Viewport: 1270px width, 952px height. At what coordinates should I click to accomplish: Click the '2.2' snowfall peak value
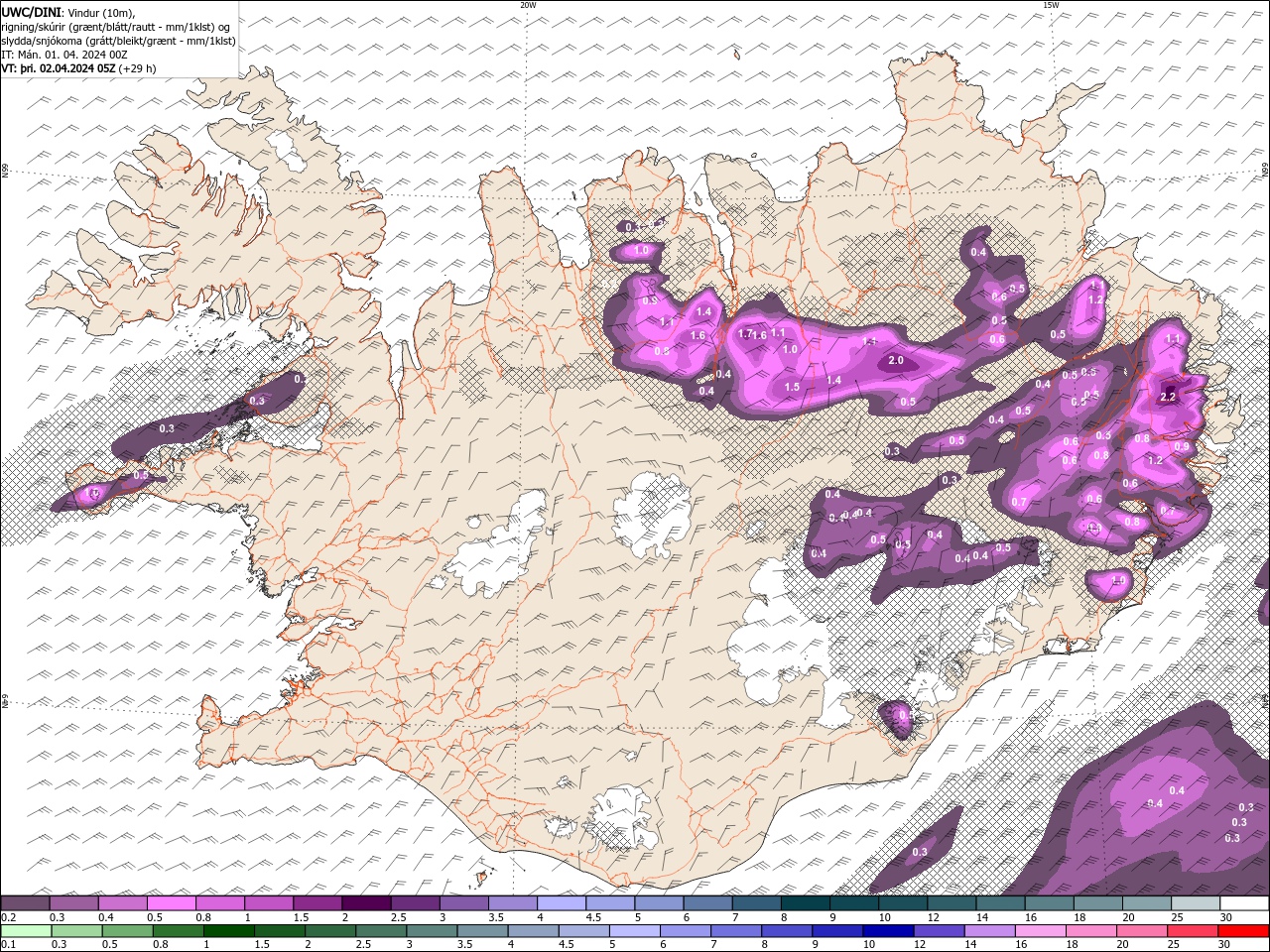click(1168, 397)
